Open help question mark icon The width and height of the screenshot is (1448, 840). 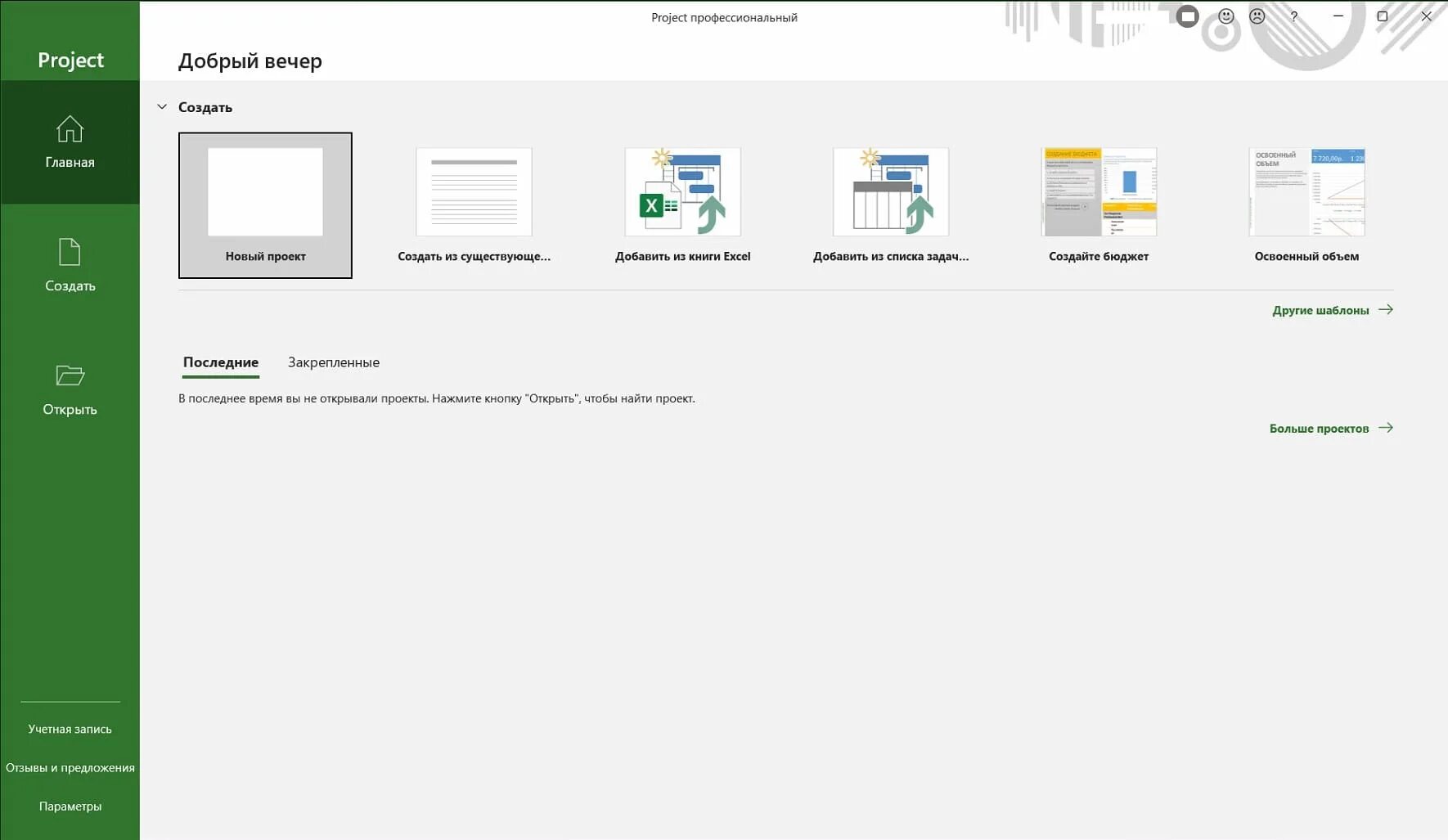(1293, 16)
